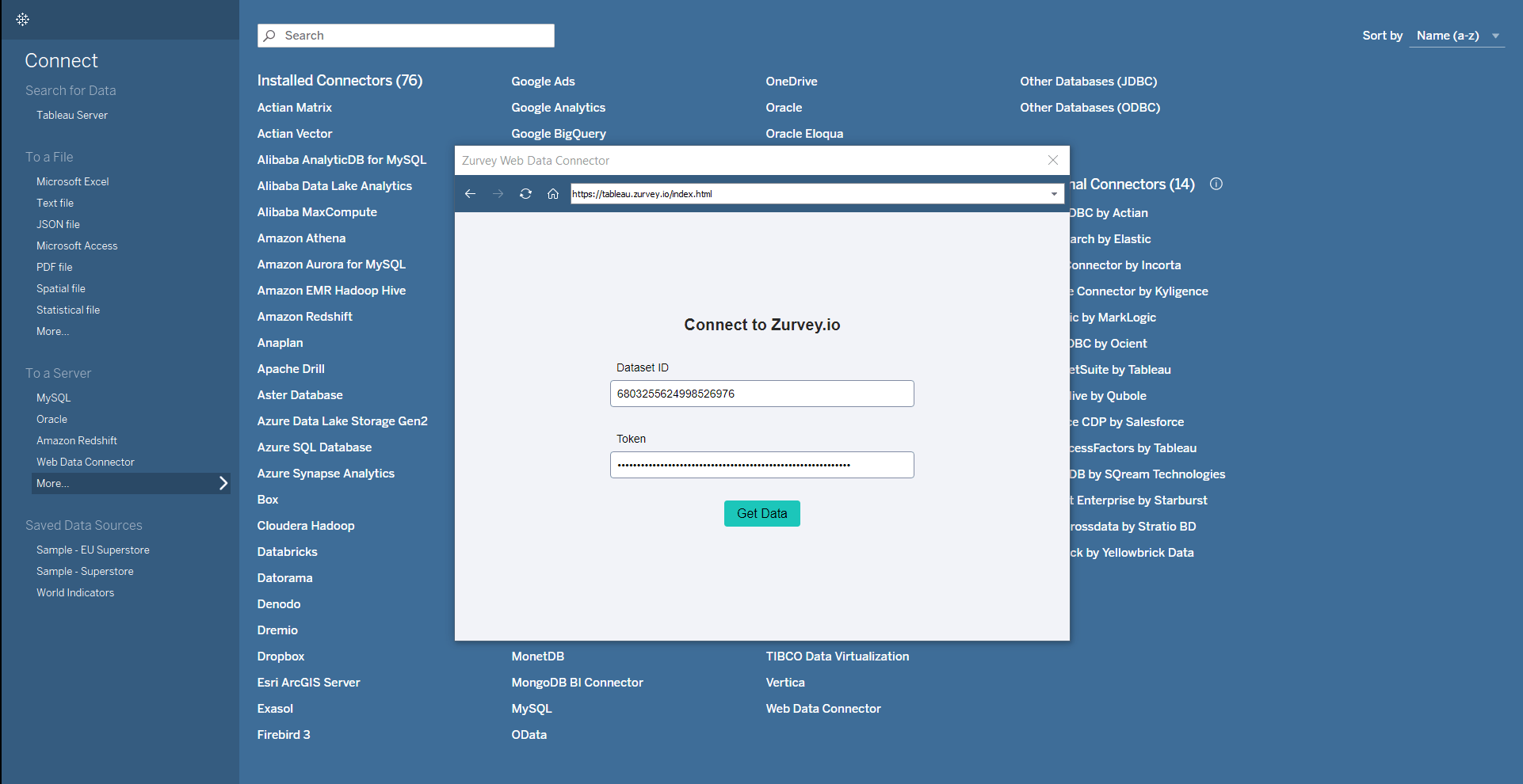
Task: Choose Microsoft Access under To a File
Action: tap(77, 245)
